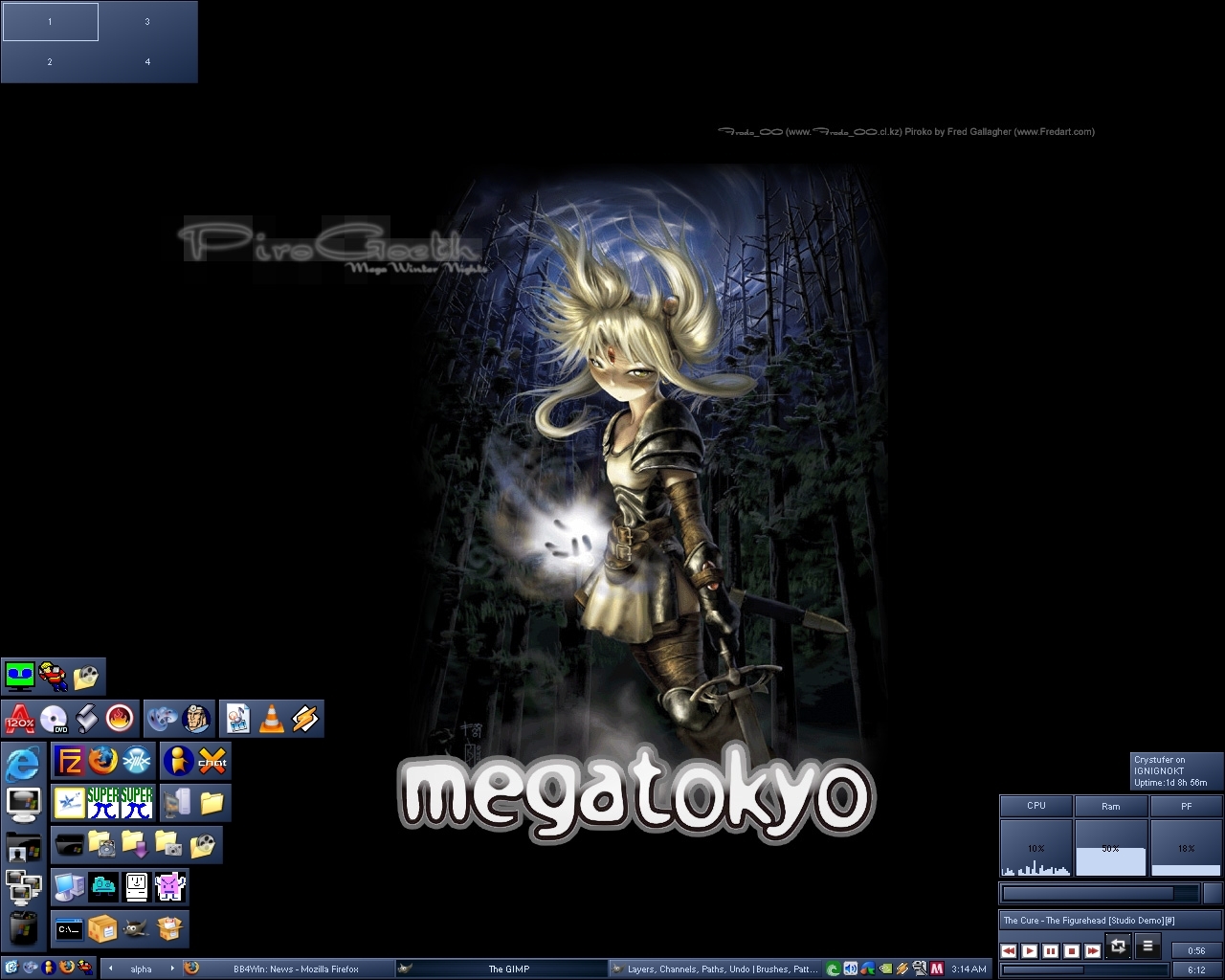
Task: Open the open box with papers icon
Action: (170, 929)
